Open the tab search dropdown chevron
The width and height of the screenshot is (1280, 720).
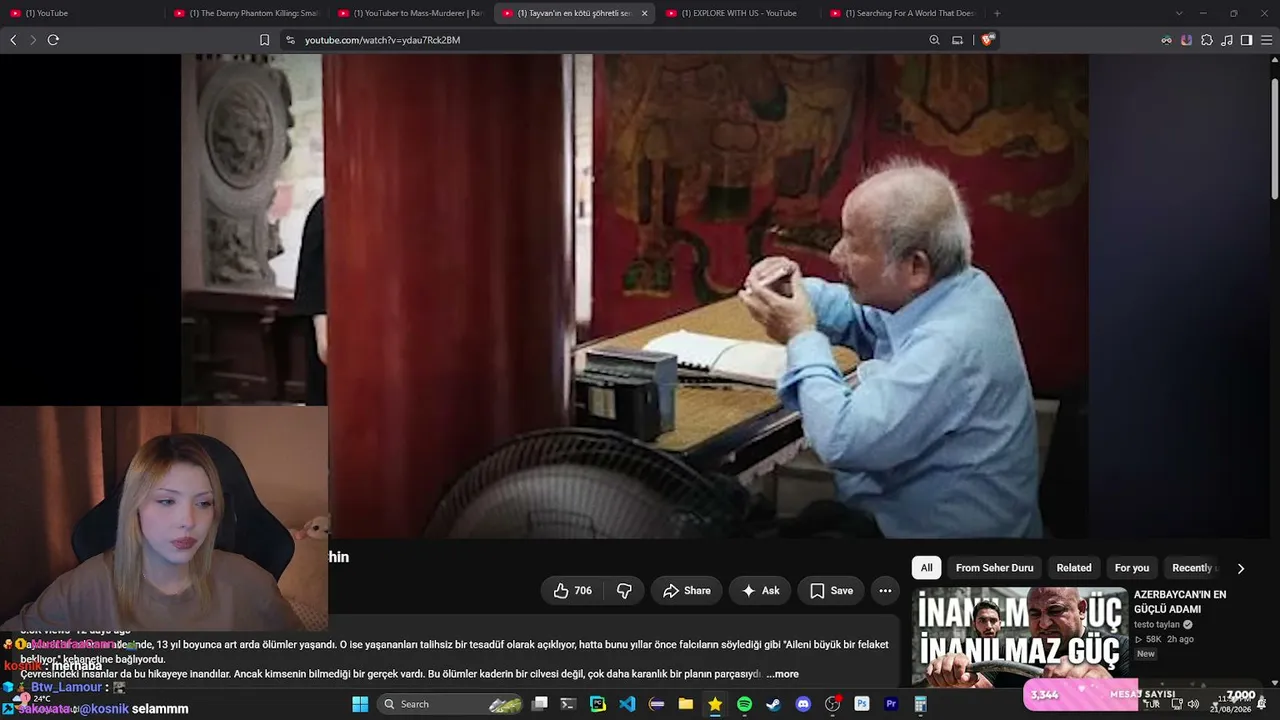click(x=1179, y=13)
